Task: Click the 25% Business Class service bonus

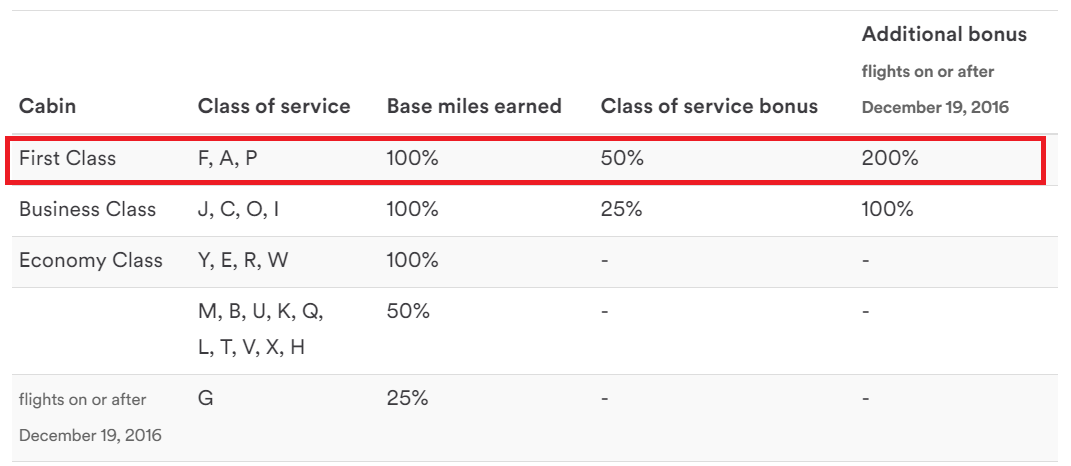Action: pos(622,209)
